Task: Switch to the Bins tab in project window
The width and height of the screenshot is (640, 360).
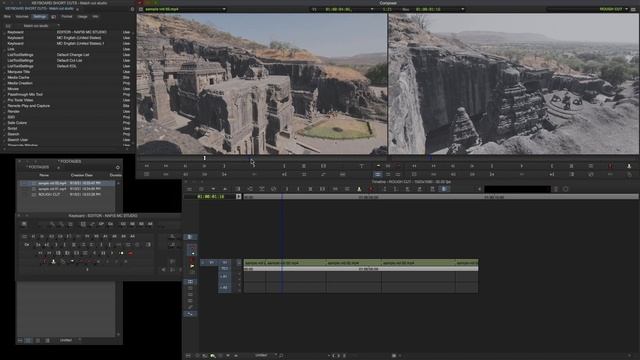Action: [x=7, y=17]
